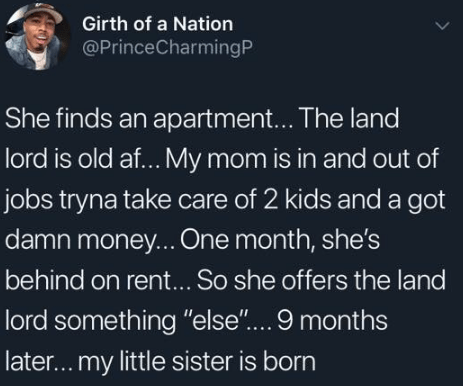Click the last line "my little sister is born"
The height and width of the screenshot is (386, 463).
(x=160, y=361)
